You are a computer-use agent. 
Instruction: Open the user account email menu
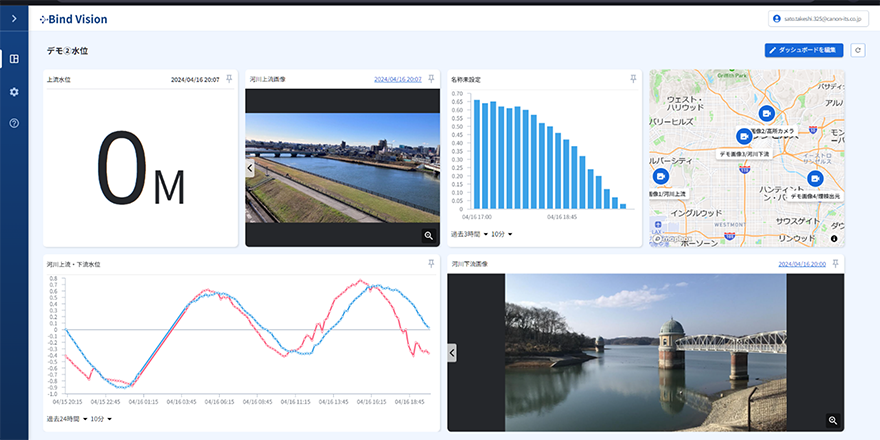pyautogui.click(x=826, y=18)
